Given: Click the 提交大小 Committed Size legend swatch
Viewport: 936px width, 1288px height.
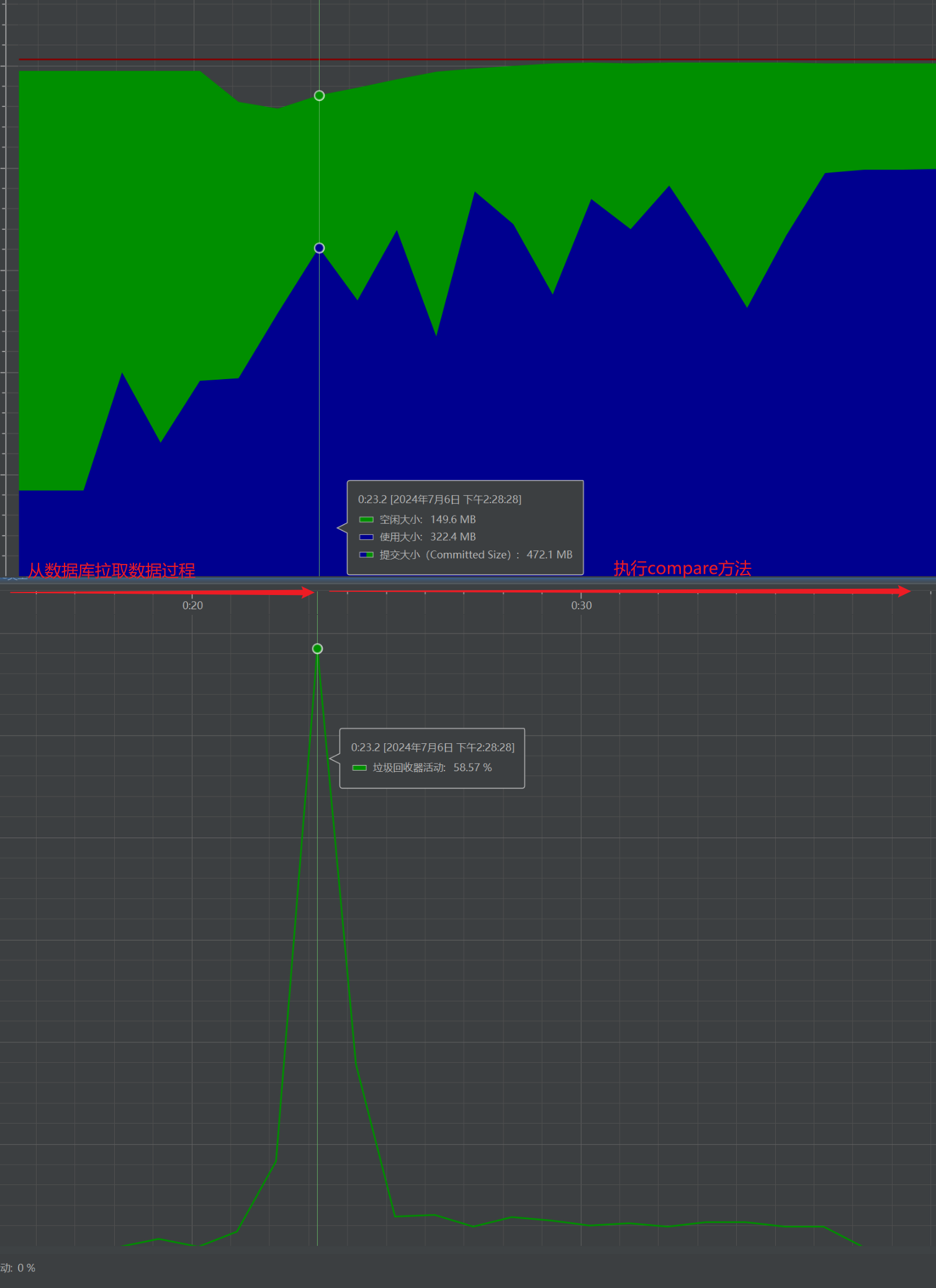Looking at the screenshot, I should pyautogui.click(x=366, y=555).
